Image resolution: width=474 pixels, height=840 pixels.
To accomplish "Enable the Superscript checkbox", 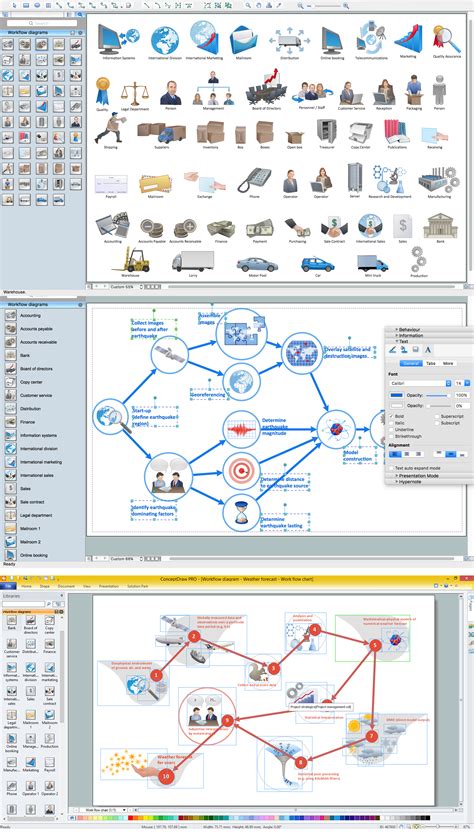I will tap(437, 416).
